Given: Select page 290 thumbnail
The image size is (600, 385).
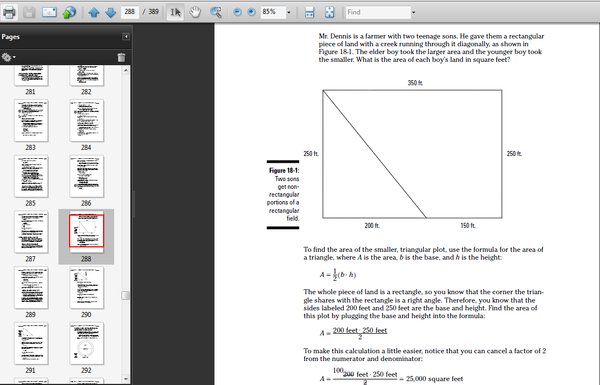Looking at the screenshot, I should coord(86,288).
